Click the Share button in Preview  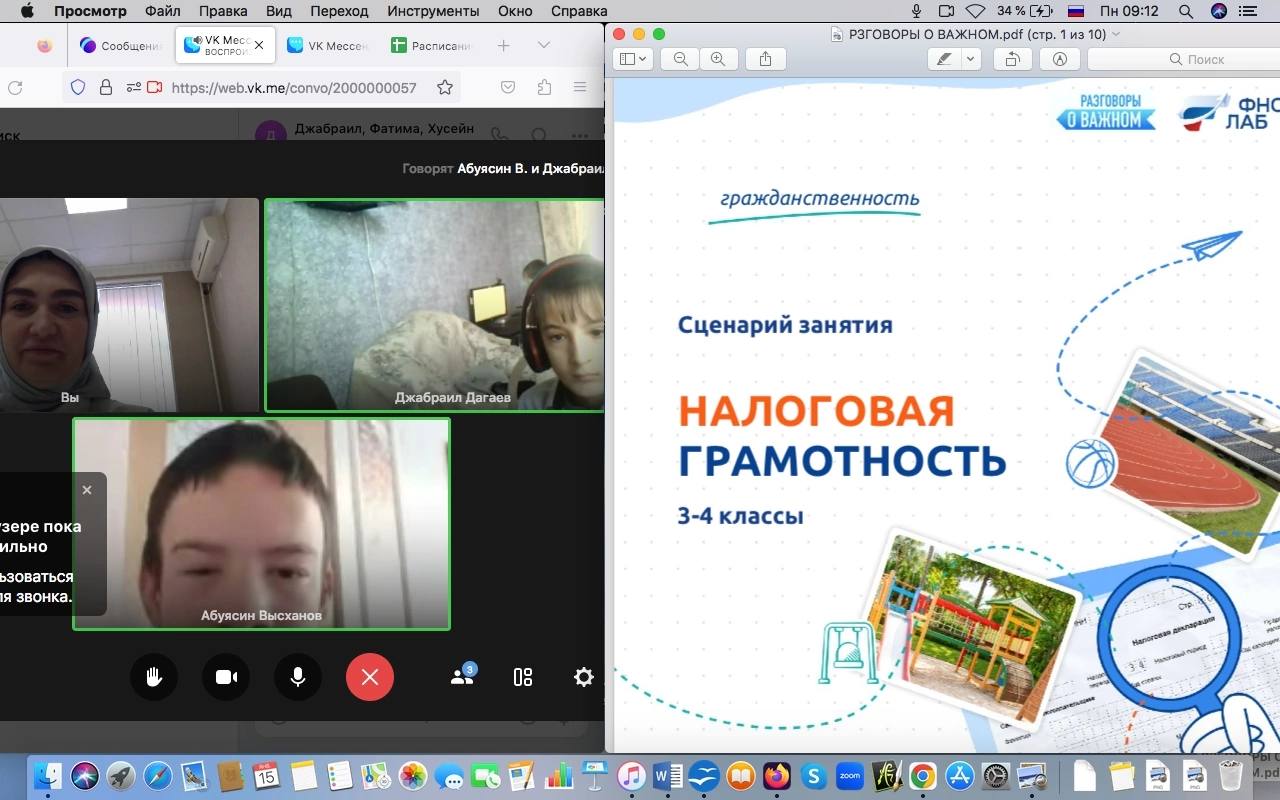[765, 59]
